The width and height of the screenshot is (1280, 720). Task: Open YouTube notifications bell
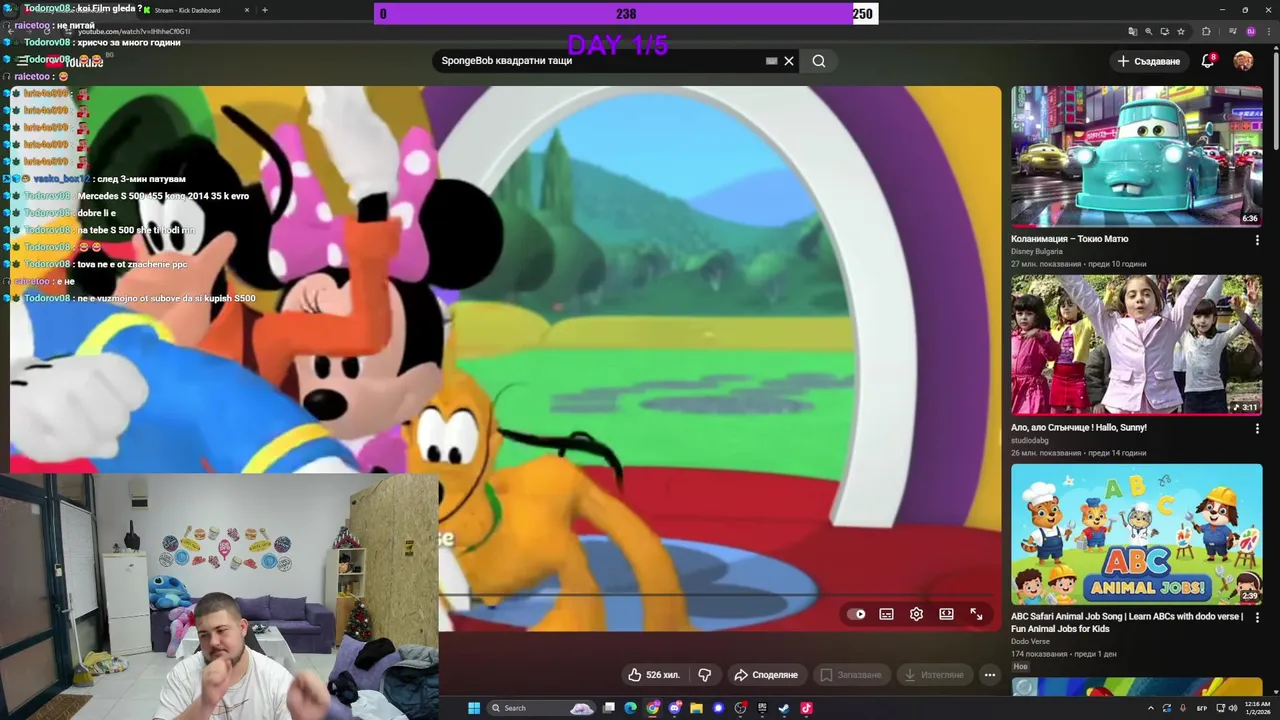click(1207, 61)
